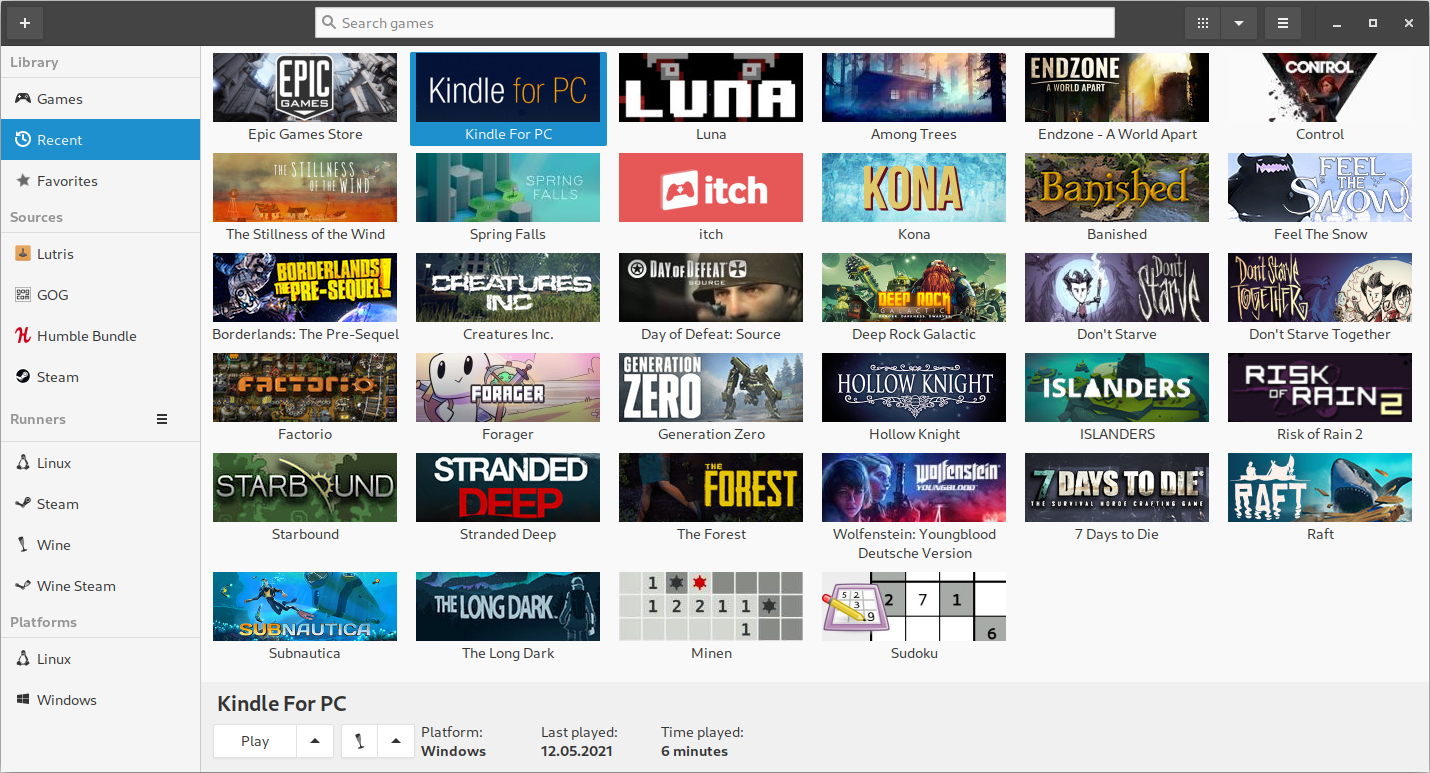Filter by Lutris source

(x=100, y=254)
